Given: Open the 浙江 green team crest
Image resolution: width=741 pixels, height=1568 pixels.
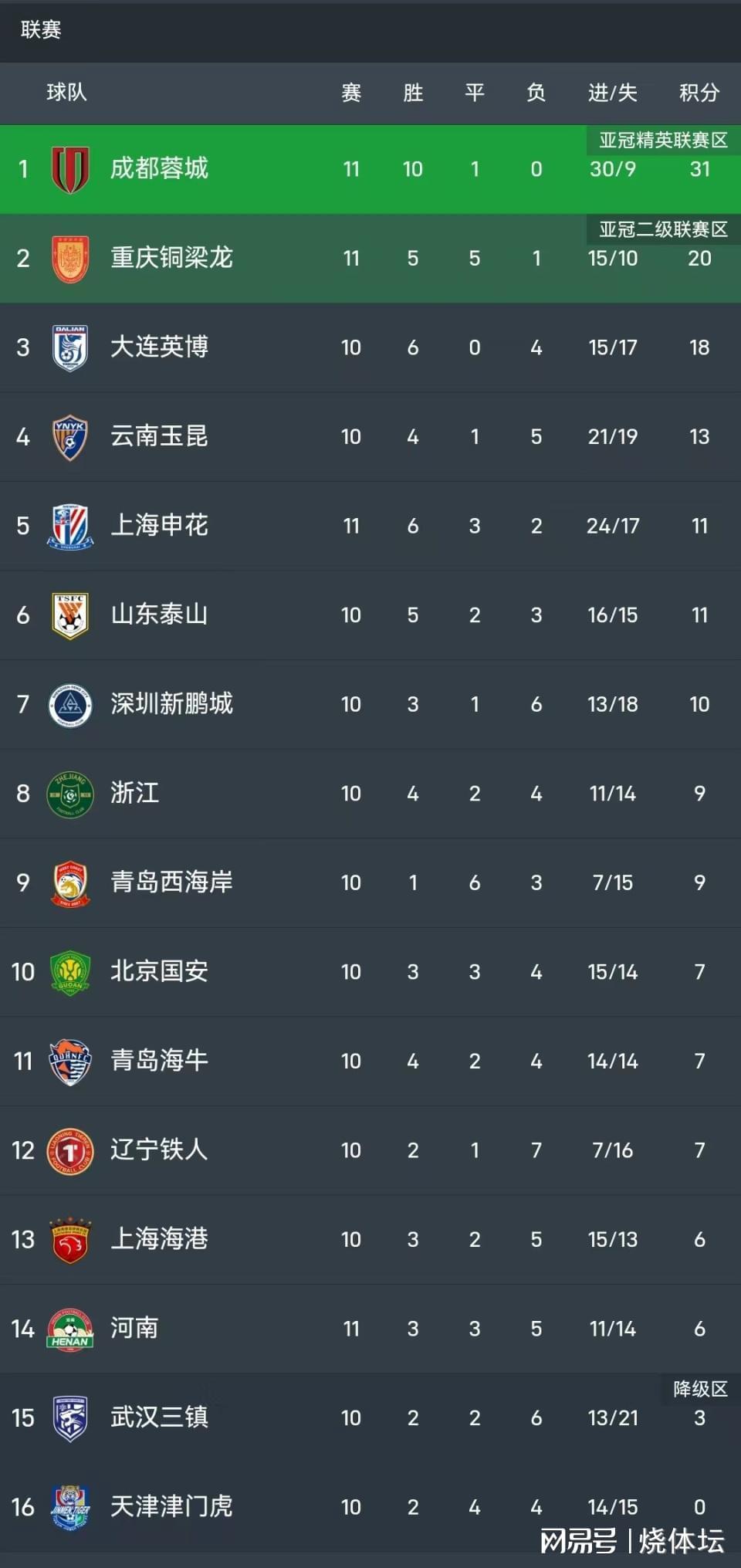Looking at the screenshot, I should point(70,794).
